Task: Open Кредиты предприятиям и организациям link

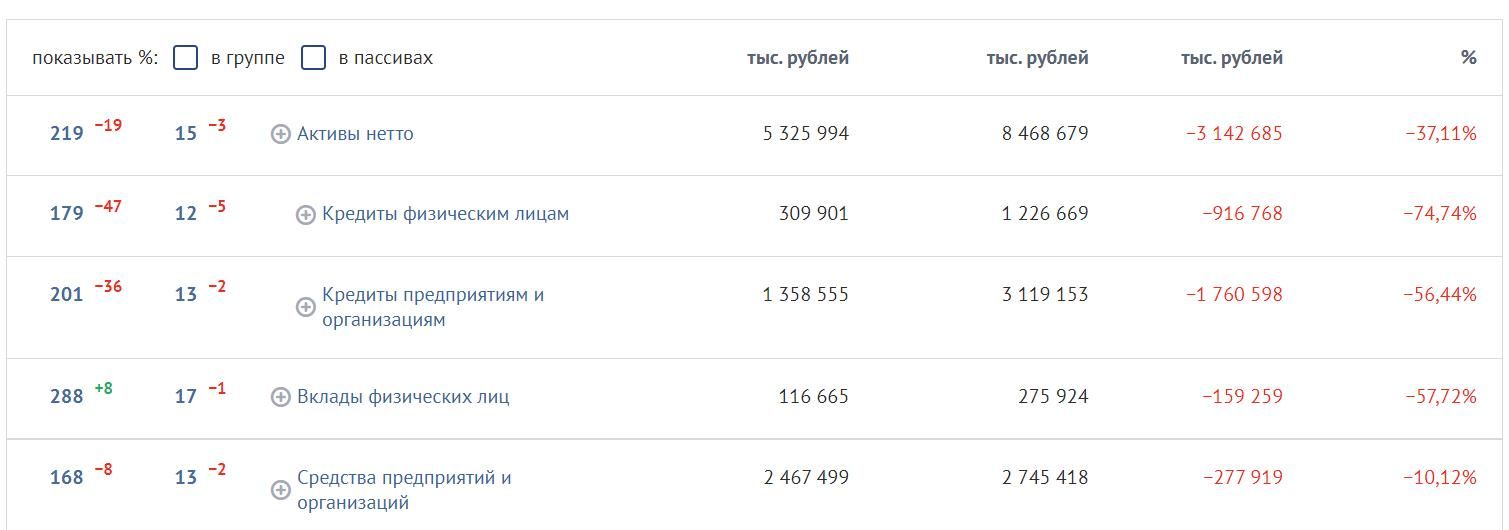Action: (433, 307)
